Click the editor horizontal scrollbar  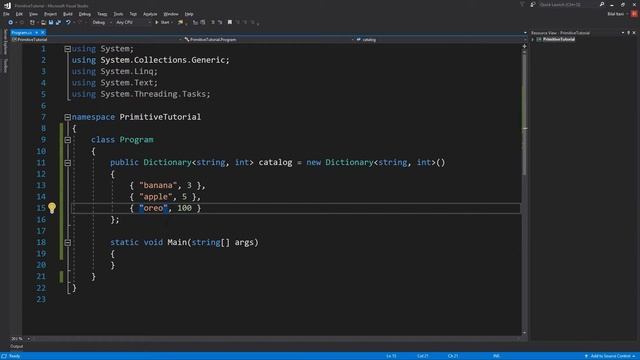point(276,339)
